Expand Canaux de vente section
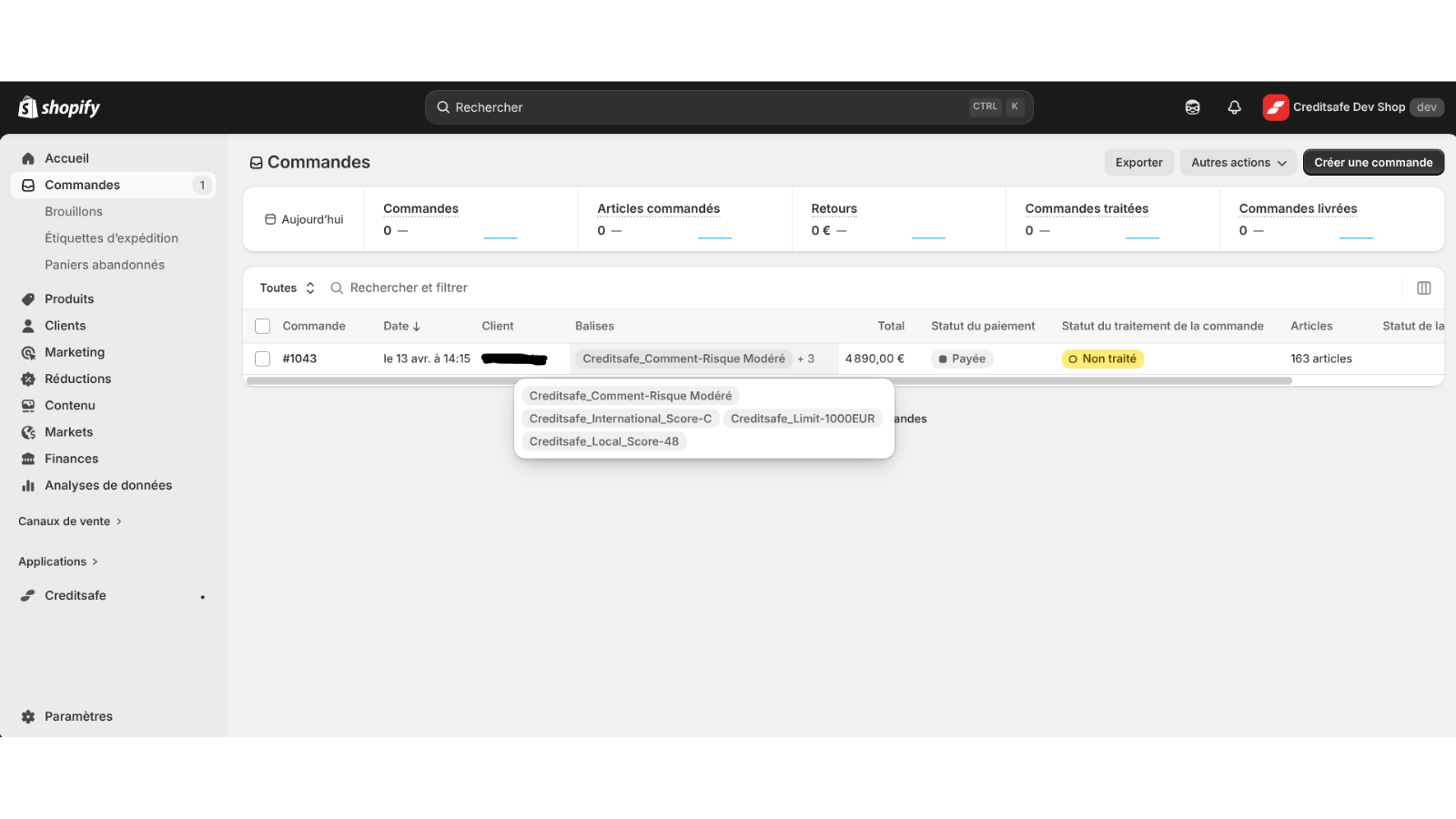1456x819 pixels. 70,521
